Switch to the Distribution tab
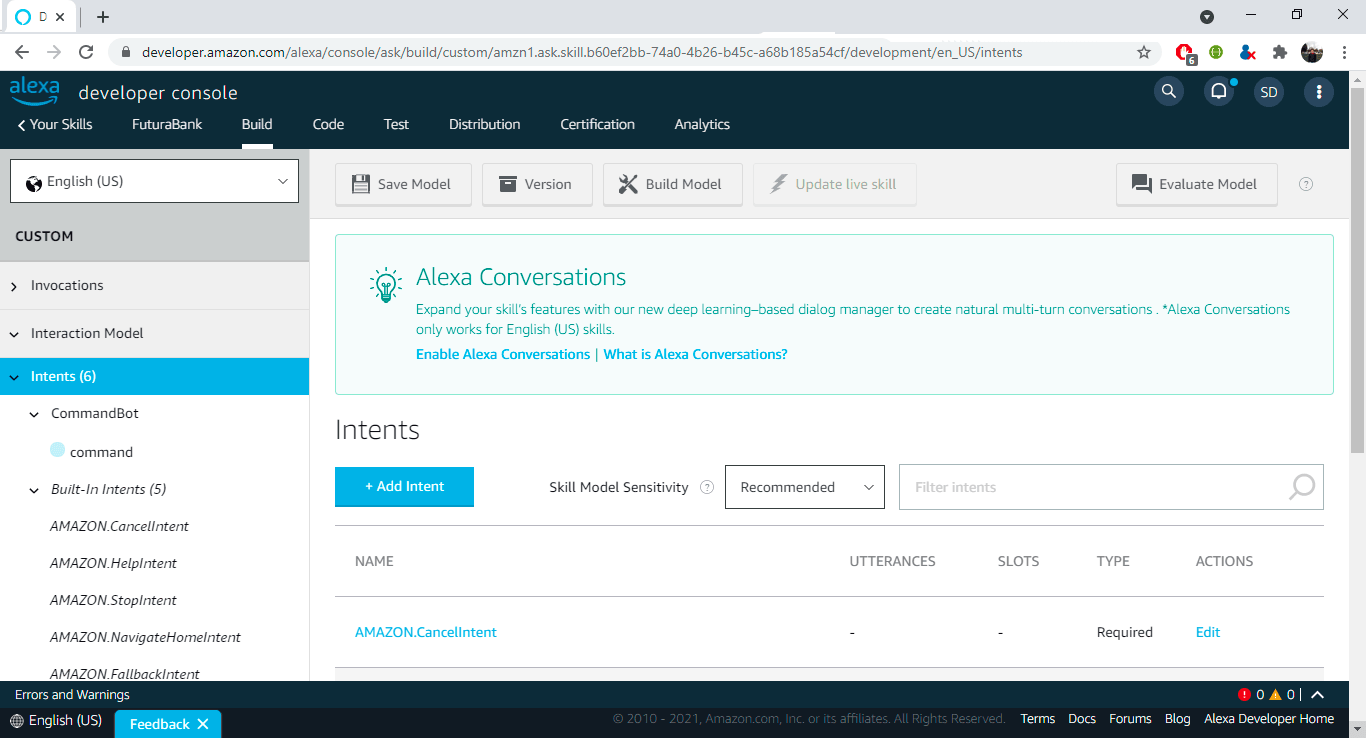 [485, 124]
